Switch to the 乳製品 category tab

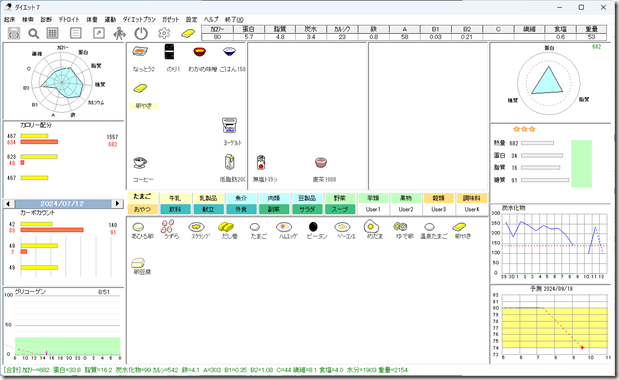(208, 198)
